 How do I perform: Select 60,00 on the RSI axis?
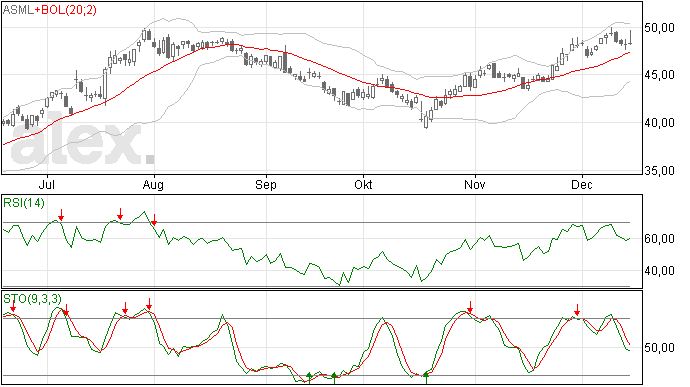click(x=659, y=239)
